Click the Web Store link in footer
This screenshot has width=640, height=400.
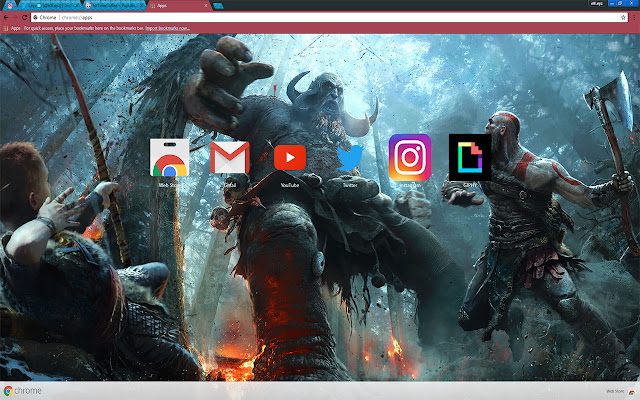pos(615,391)
